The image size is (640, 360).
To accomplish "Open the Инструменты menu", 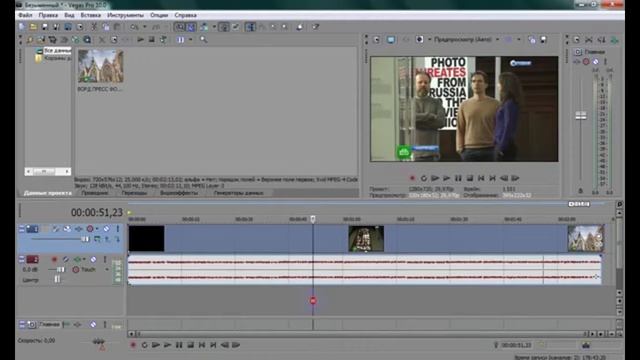I will pyautogui.click(x=125, y=15).
